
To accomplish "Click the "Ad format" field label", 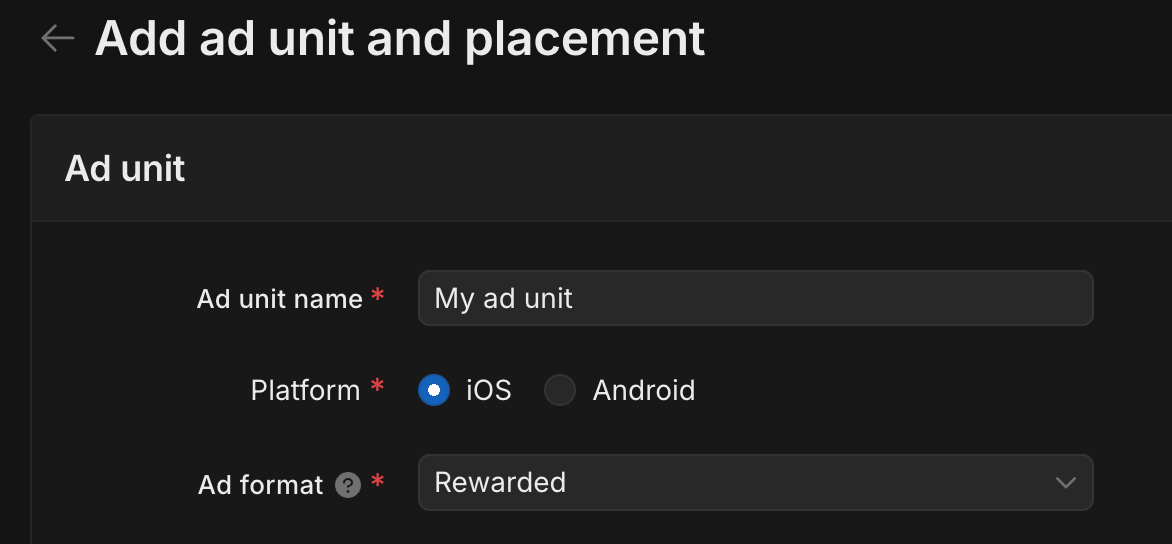I will tap(261, 485).
